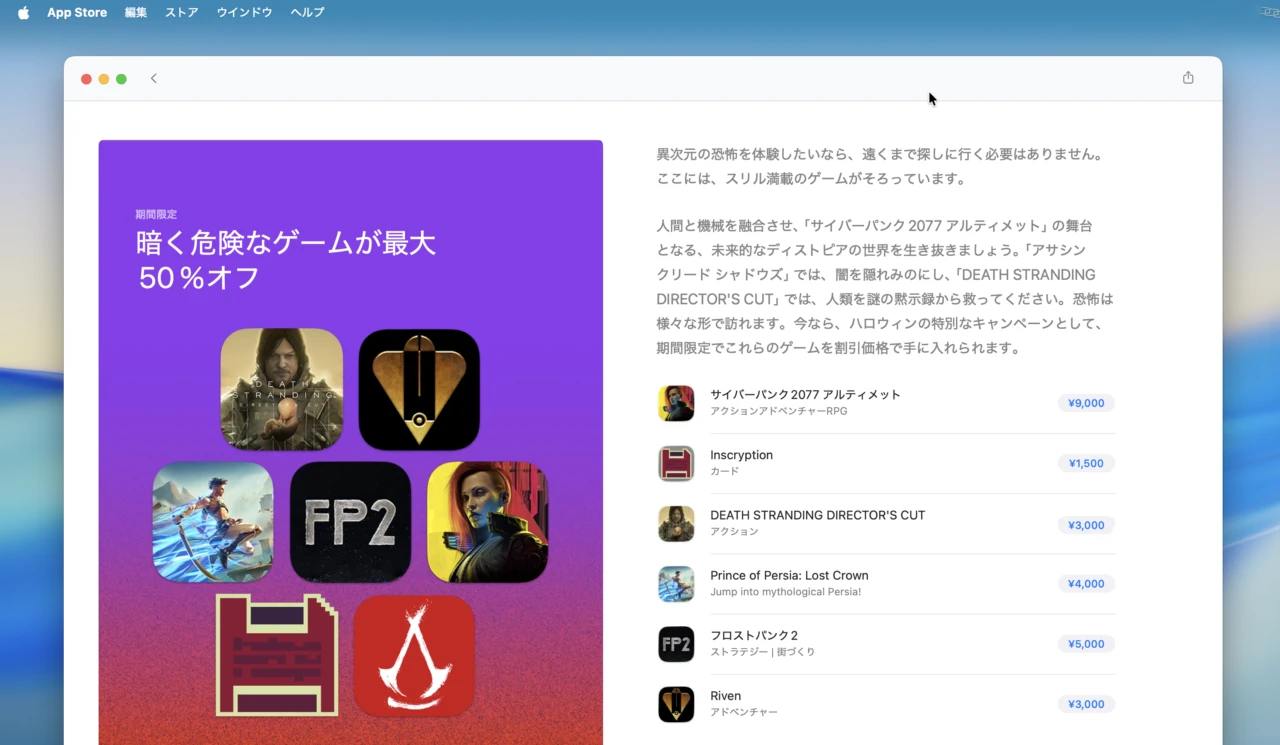Click the red Assassin's Creed logo in the banner
Image resolution: width=1280 pixels, height=745 pixels.
[x=415, y=655]
